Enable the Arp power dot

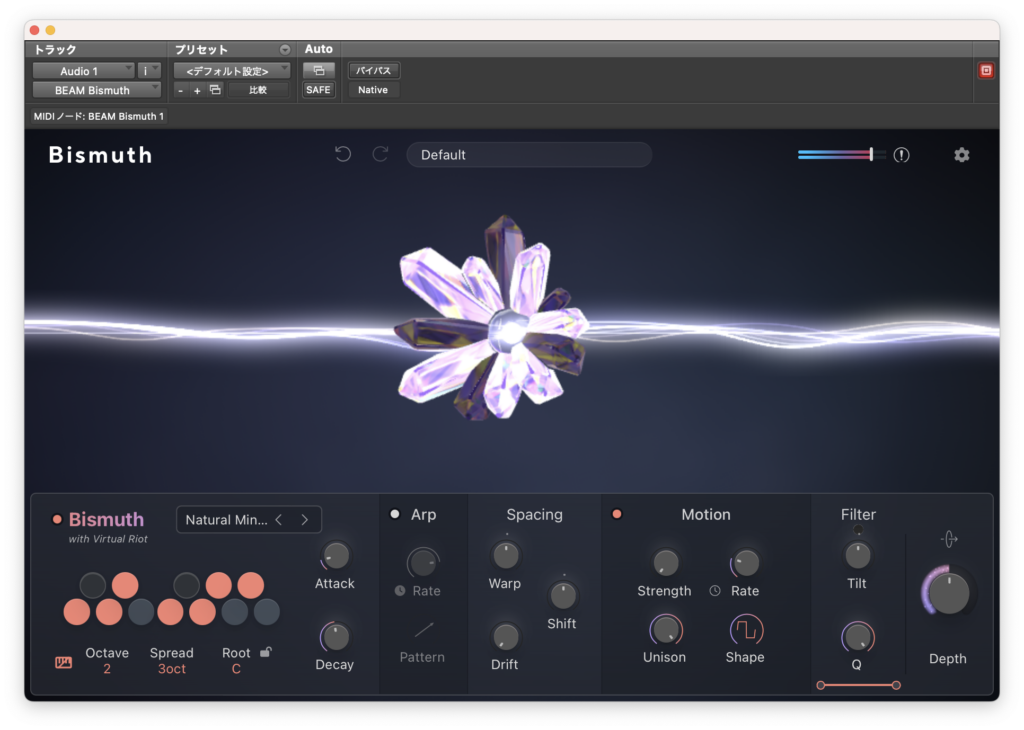pyautogui.click(x=394, y=514)
